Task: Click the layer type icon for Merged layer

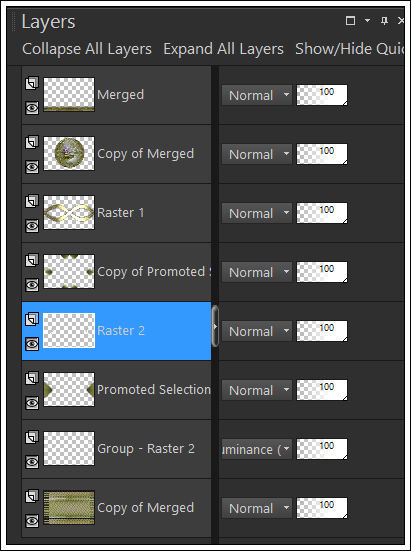Action: click(x=32, y=84)
